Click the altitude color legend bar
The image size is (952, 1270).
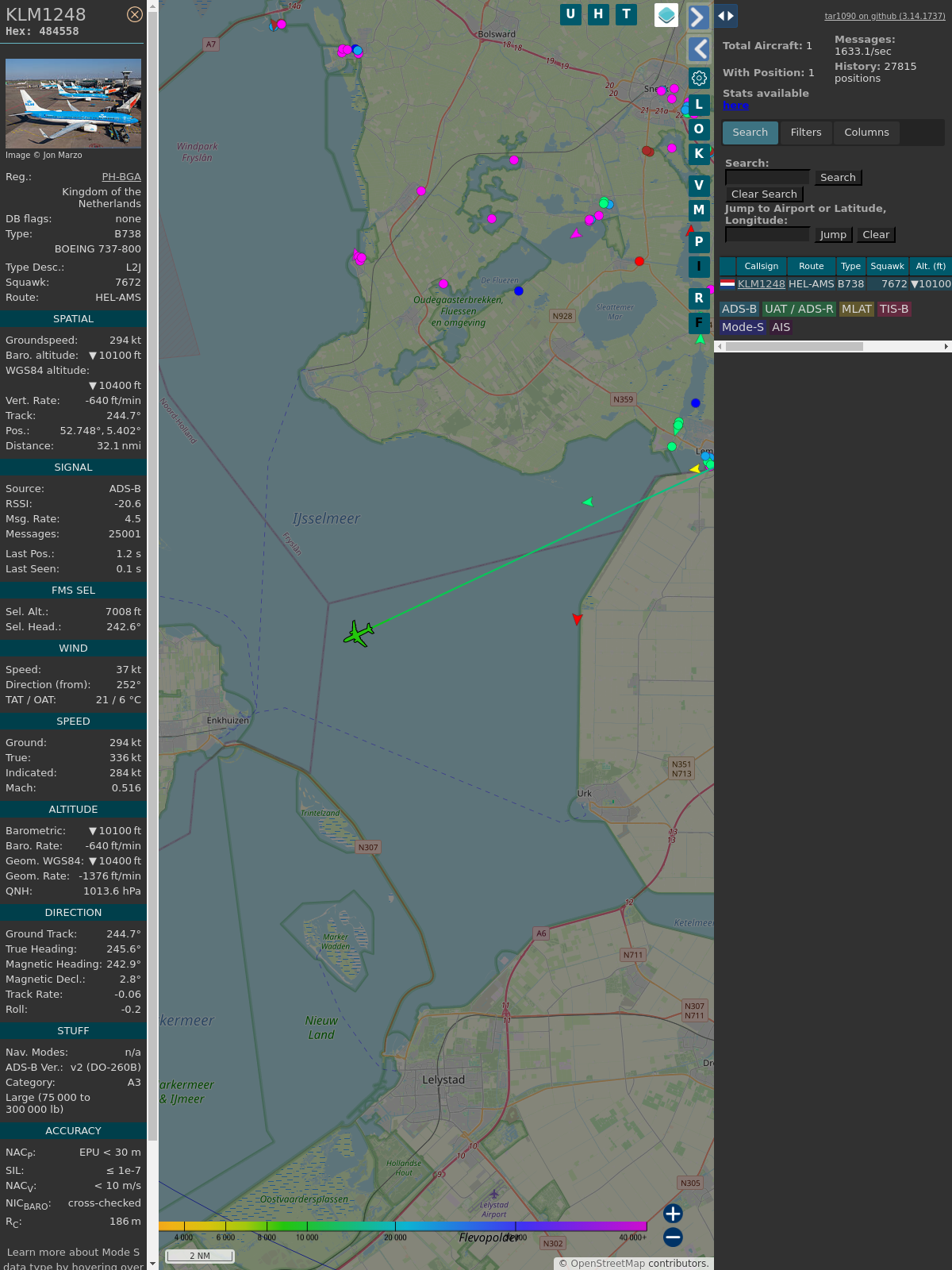coord(403,1226)
